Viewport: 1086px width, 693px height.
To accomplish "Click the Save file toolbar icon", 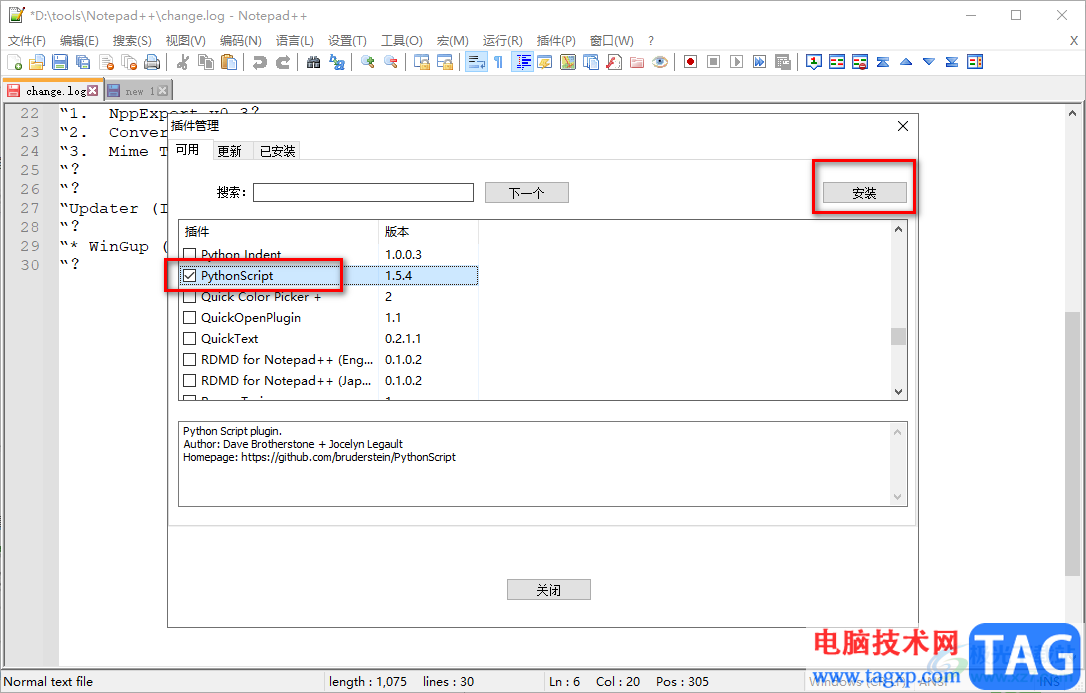I will click(x=60, y=62).
